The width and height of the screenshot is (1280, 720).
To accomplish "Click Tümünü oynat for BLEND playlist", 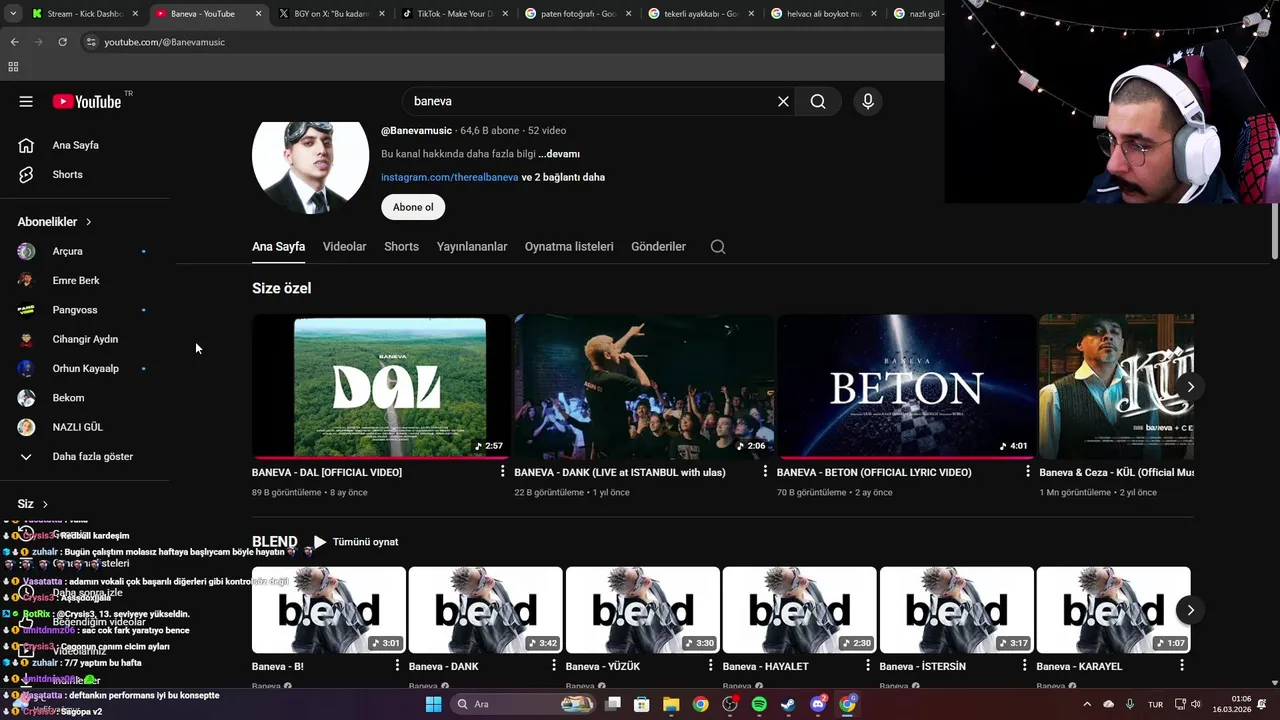I will pos(356,542).
